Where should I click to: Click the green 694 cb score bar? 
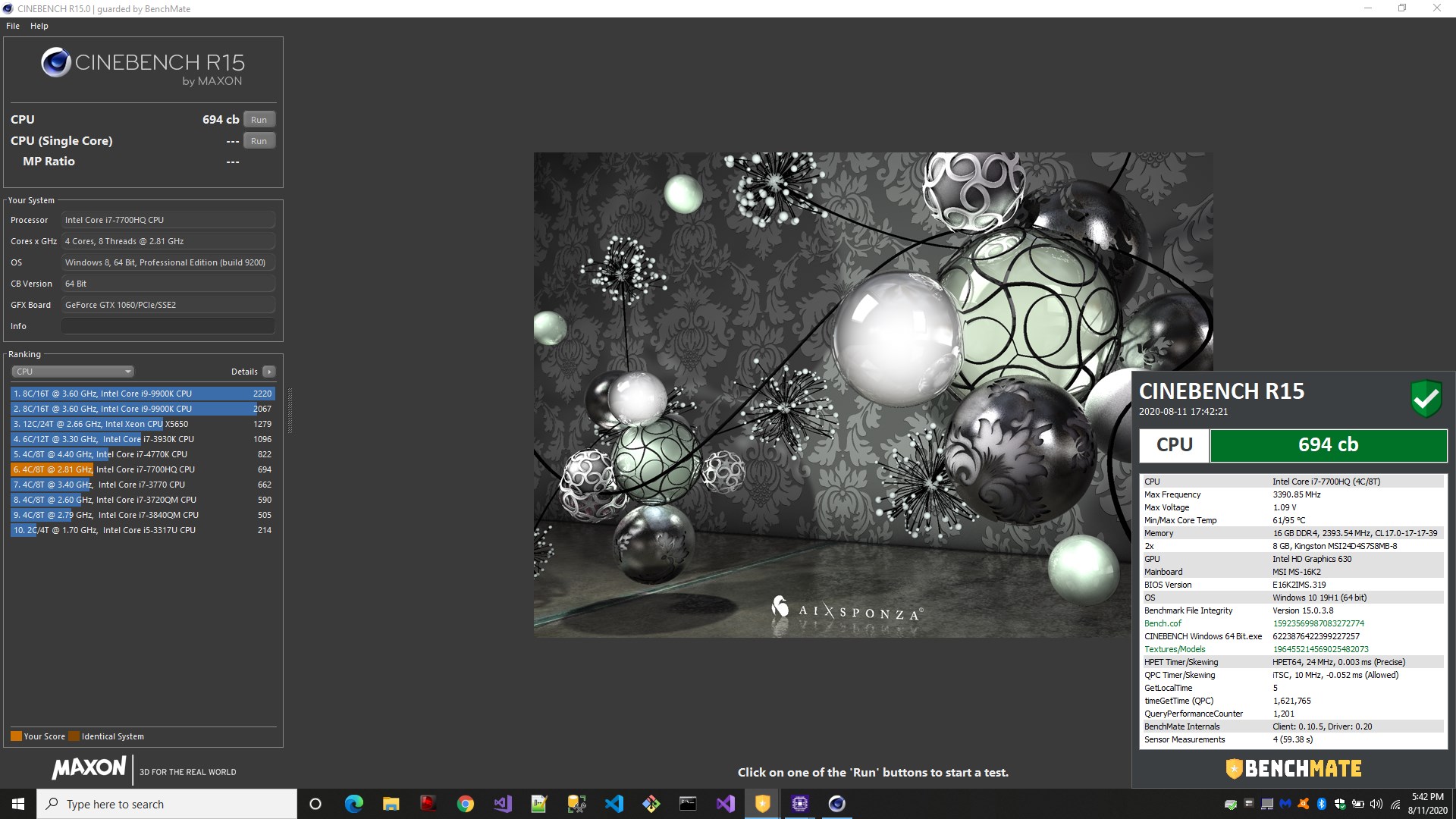[1328, 445]
